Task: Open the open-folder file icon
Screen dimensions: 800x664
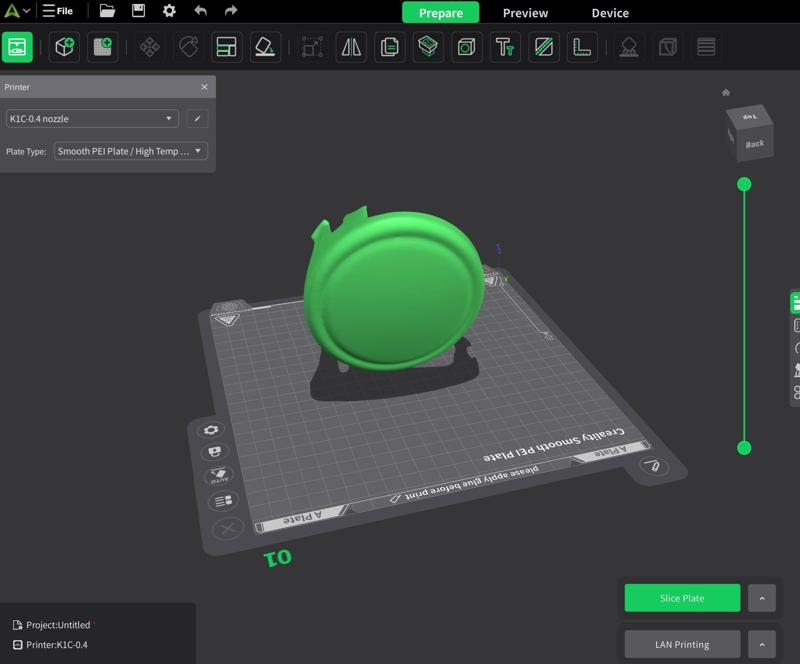Action: coord(107,11)
